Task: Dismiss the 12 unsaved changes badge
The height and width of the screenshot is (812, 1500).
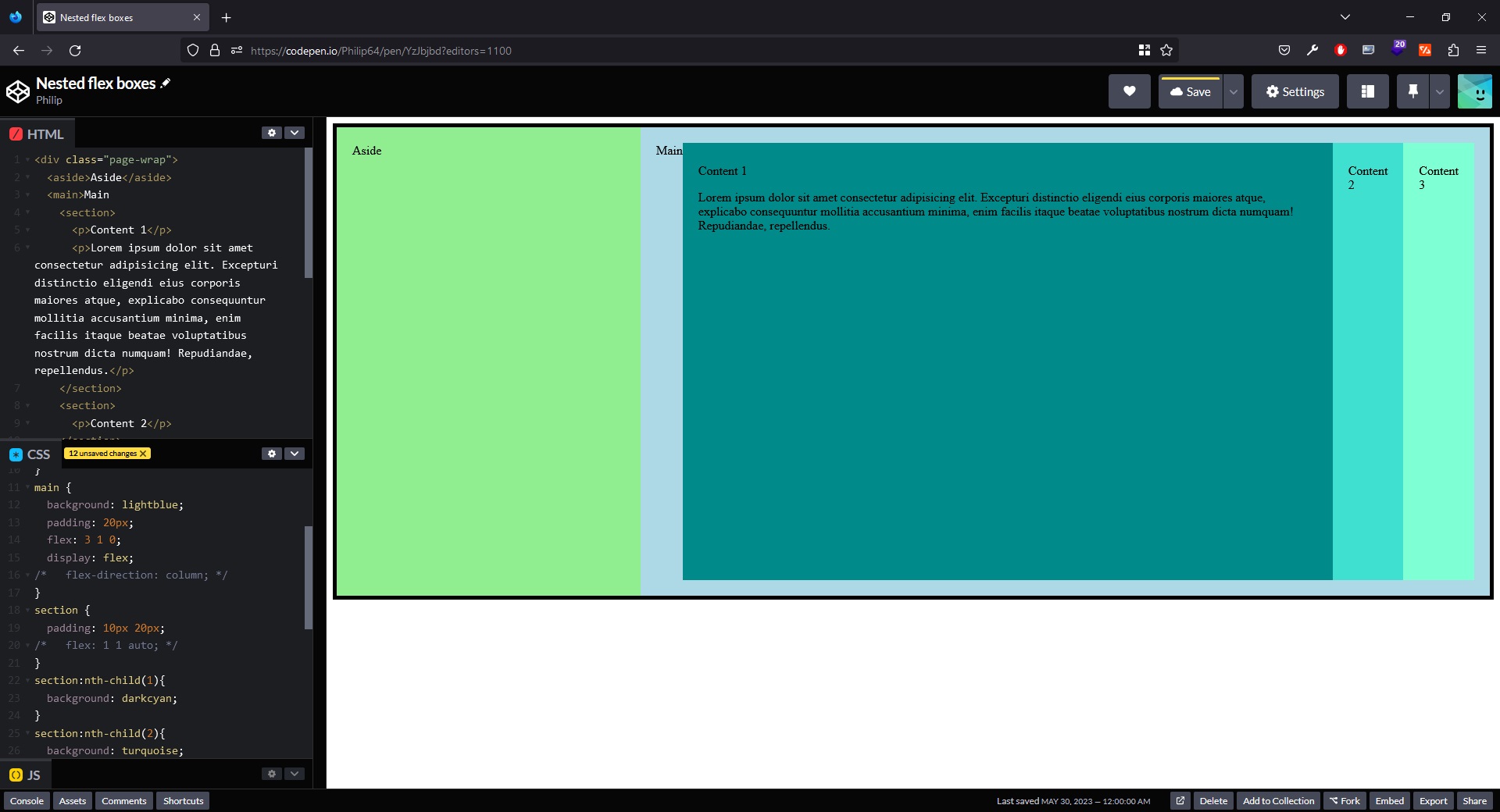Action: click(143, 454)
